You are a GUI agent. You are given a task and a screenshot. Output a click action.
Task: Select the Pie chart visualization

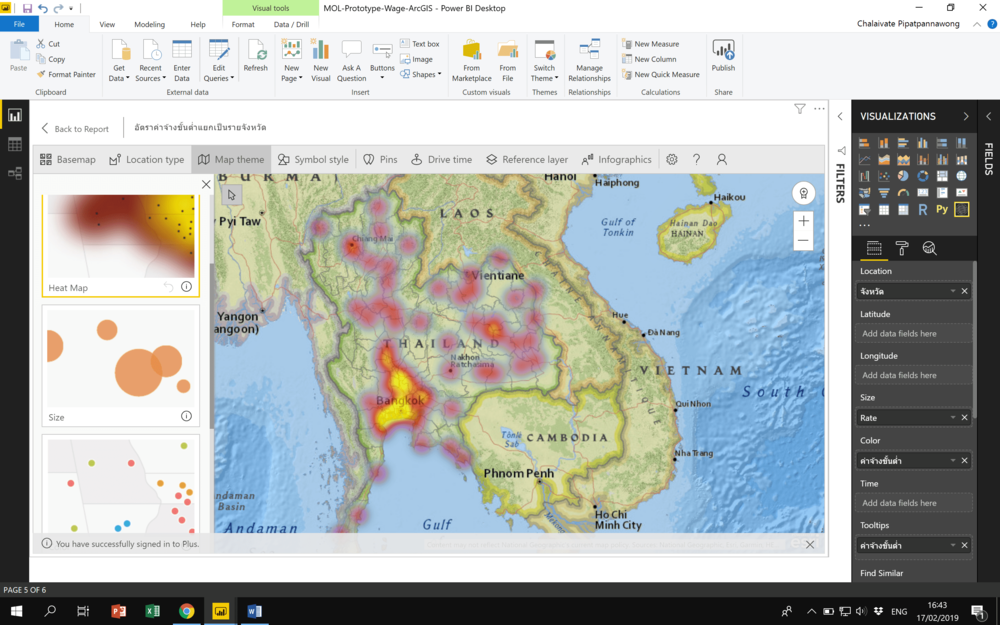pyautogui.click(x=903, y=176)
